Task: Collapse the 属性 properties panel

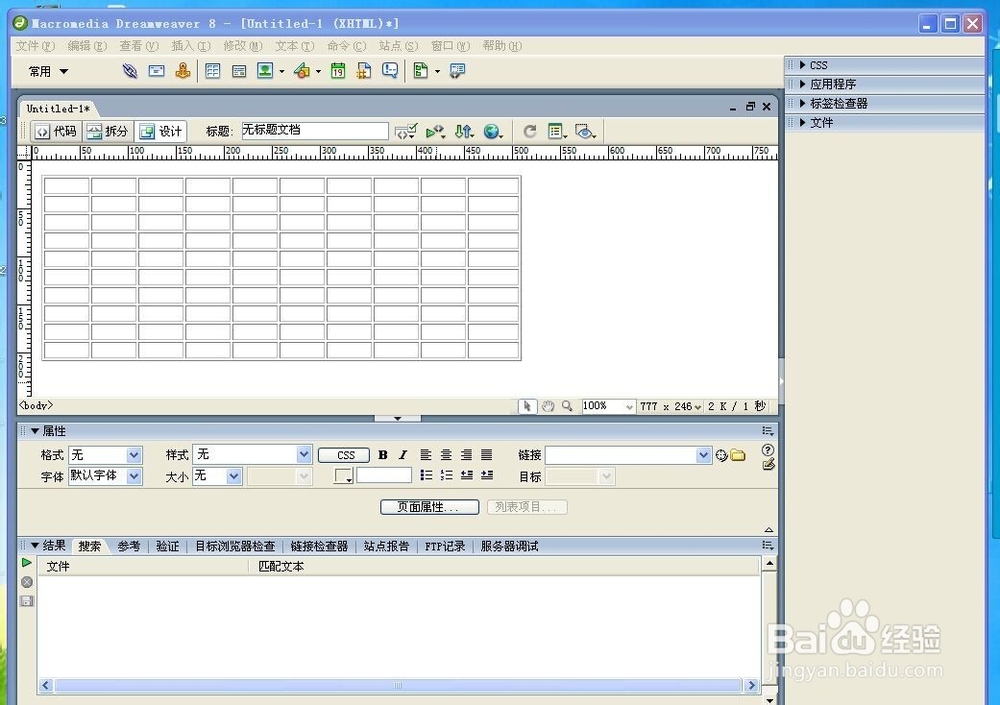Action: [x=35, y=431]
